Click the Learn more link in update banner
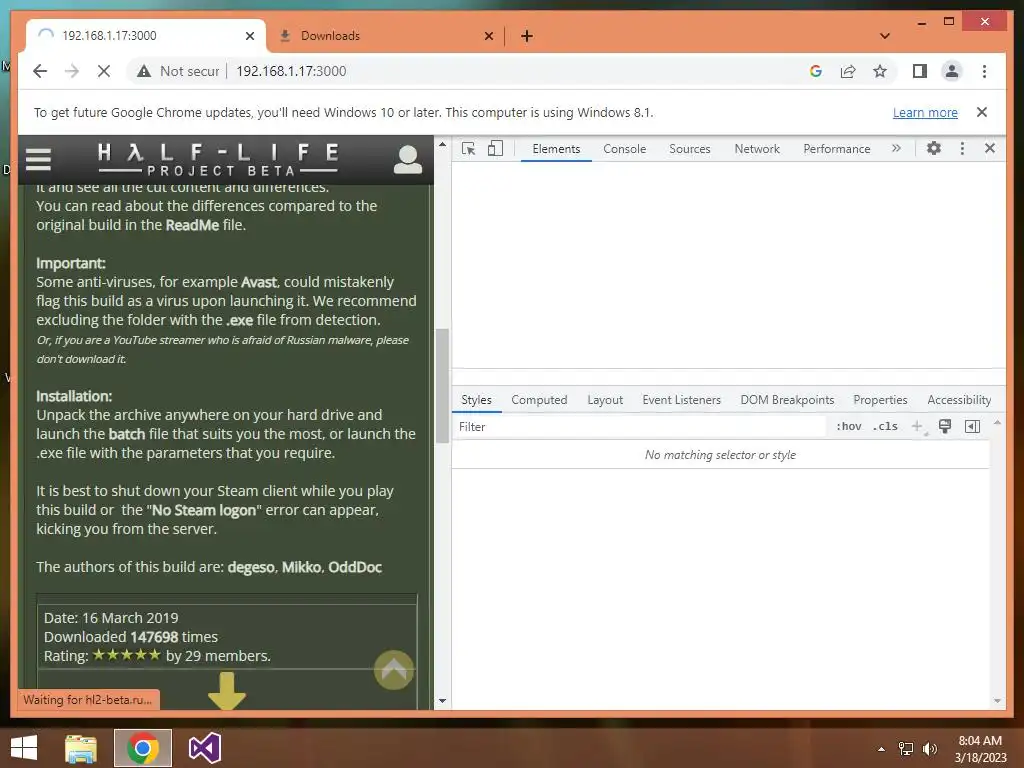Screen dimensions: 1024x768 coord(925,112)
